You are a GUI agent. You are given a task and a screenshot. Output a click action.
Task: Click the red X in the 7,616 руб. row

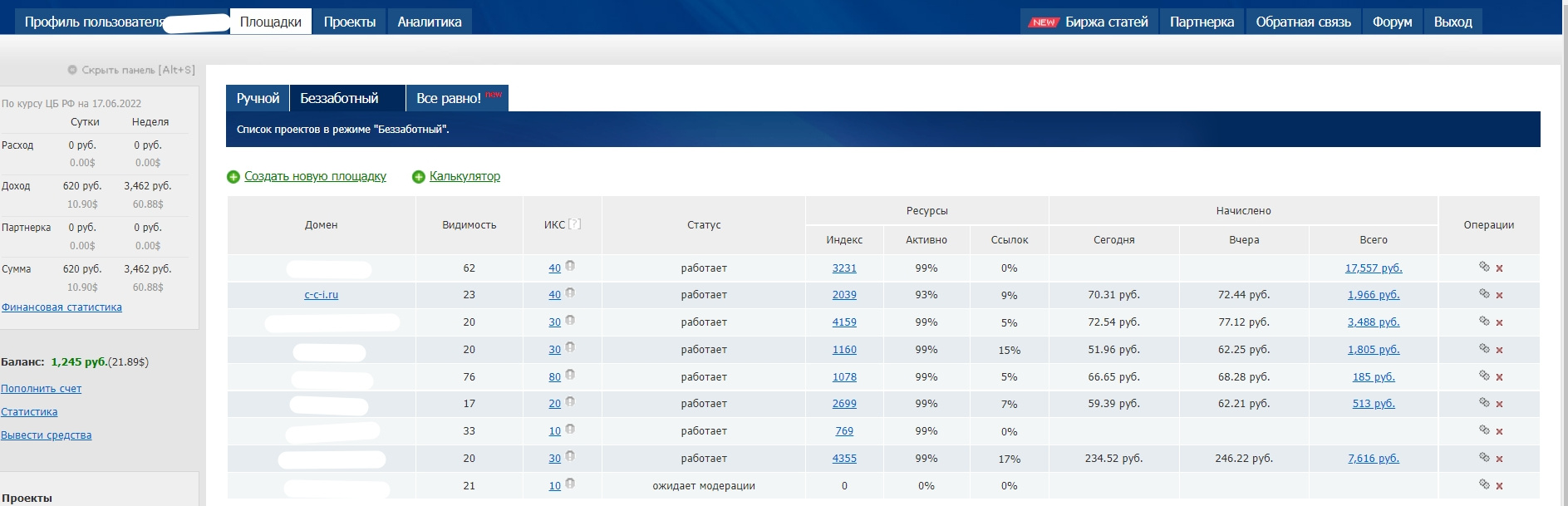[1500, 459]
